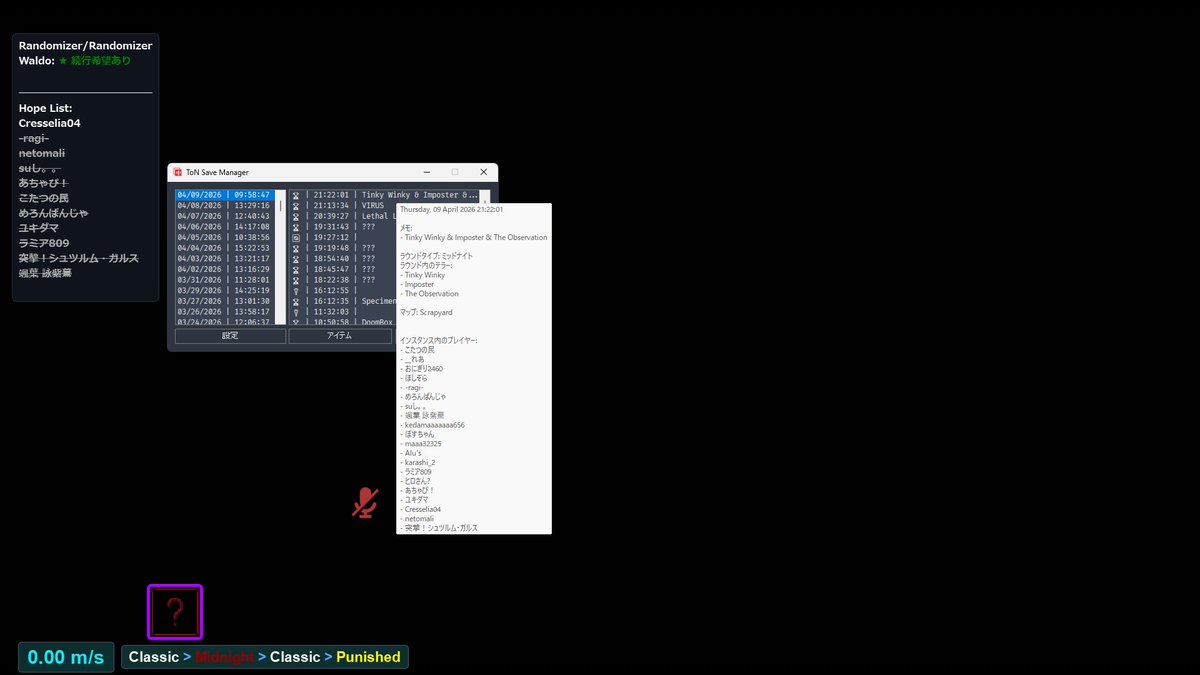The height and width of the screenshot is (675, 1200).
Task: Click the Randomizer/Randomizer overlay title
Action: [86, 46]
